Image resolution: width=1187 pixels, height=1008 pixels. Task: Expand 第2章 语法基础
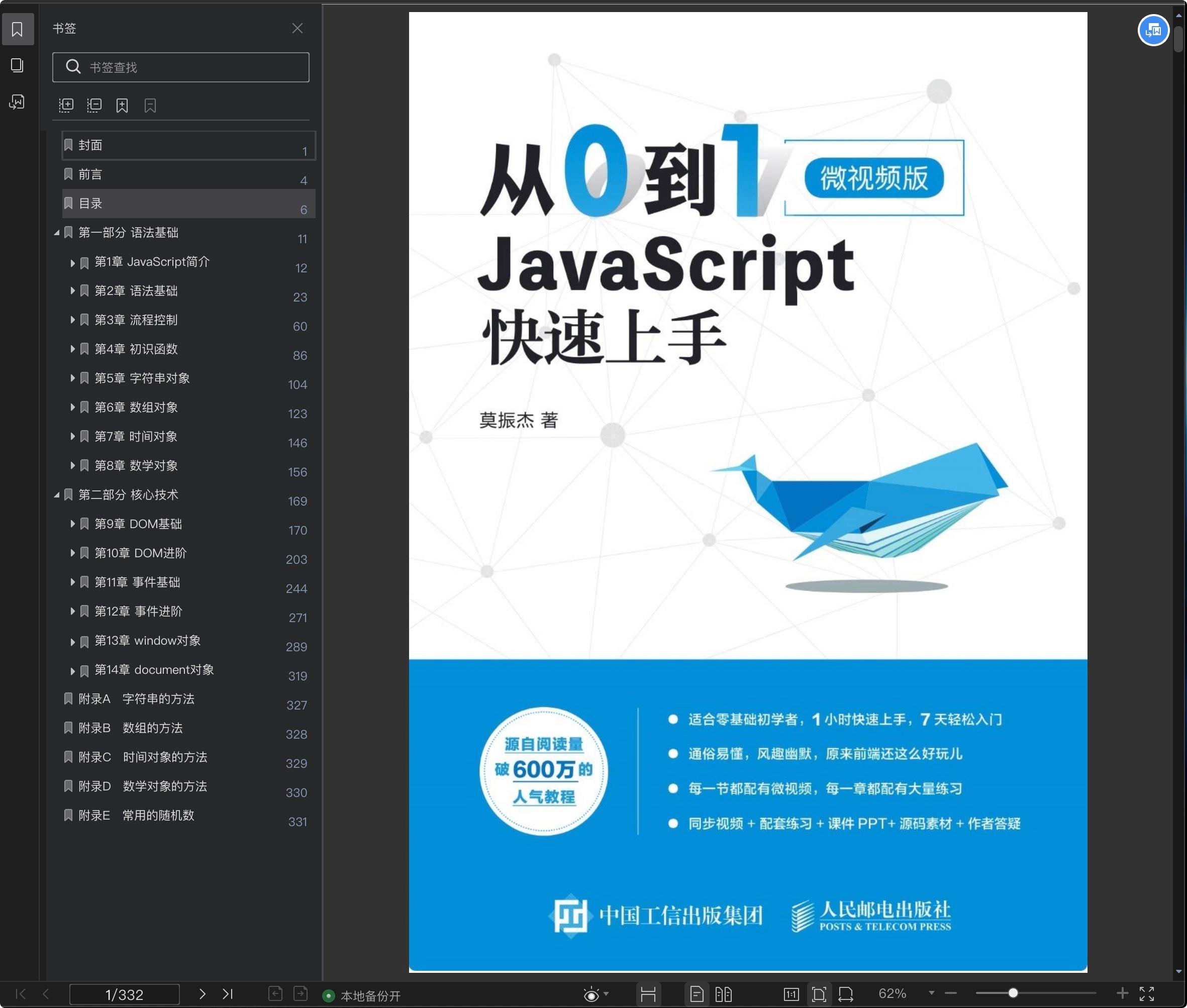72,291
